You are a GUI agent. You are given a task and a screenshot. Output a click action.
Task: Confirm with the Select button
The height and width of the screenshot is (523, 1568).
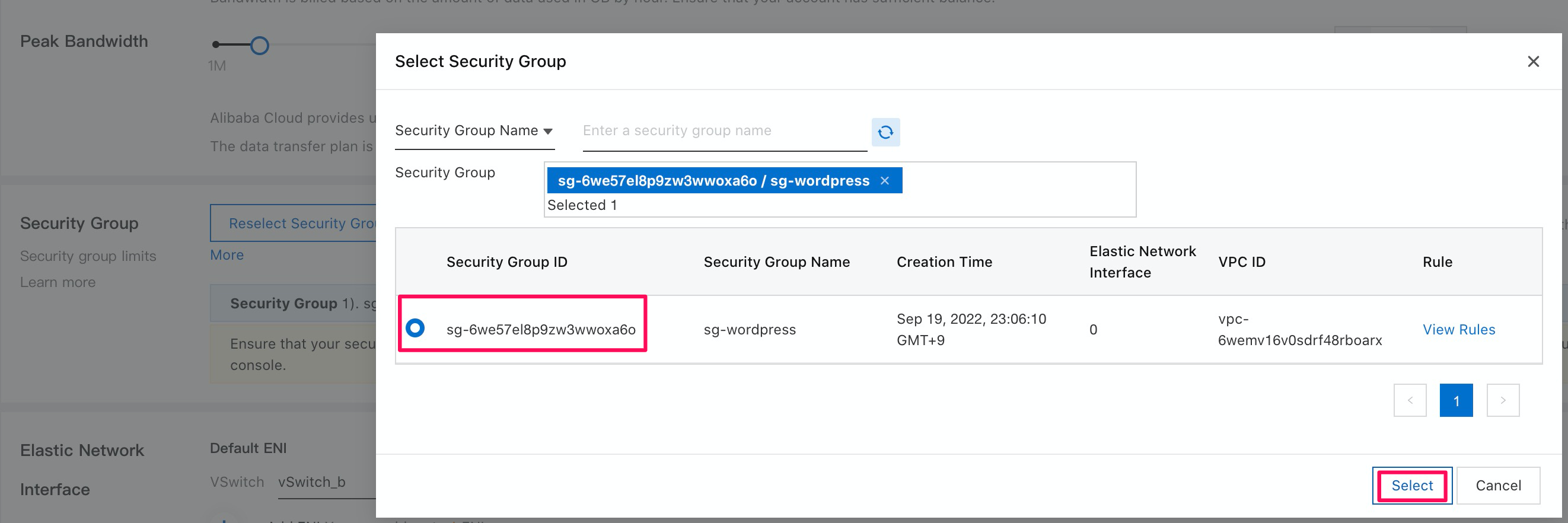tap(1411, 485)
